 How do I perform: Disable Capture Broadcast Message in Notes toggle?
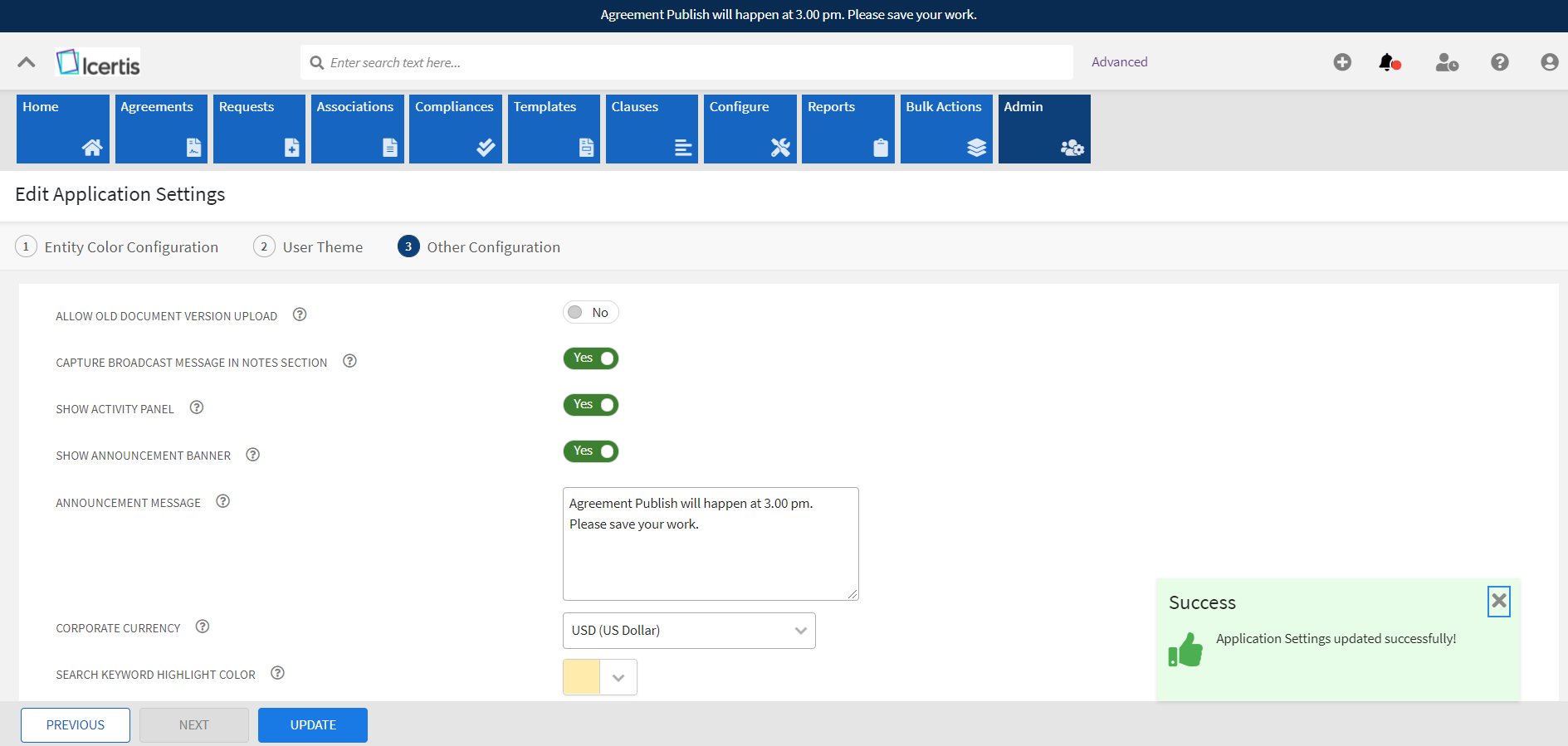coord(590,358)
